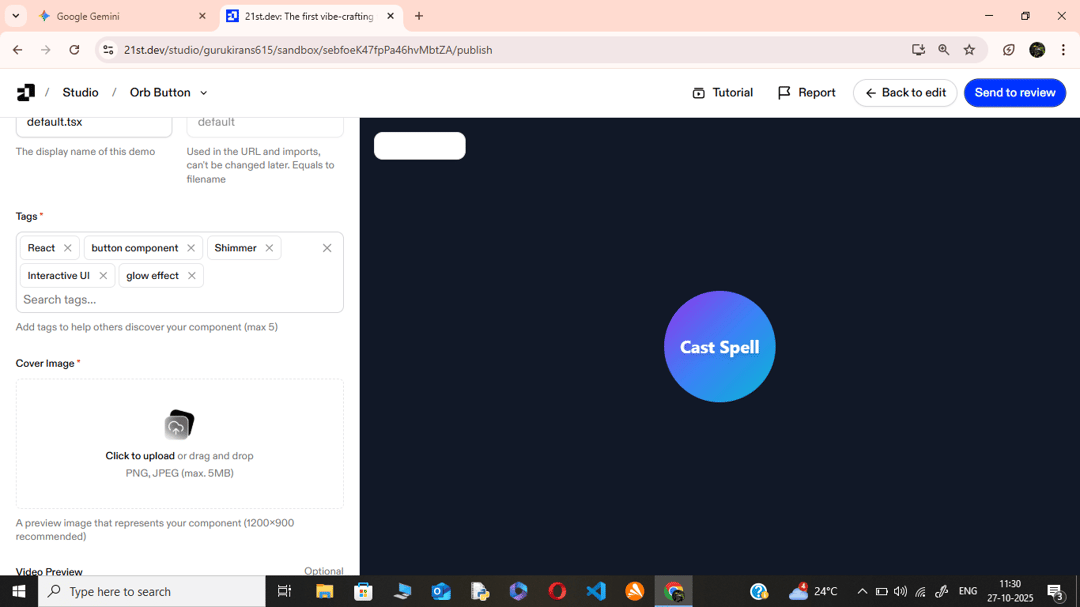Viewport: 1080px width, 607px height.
Task: Click the ENG language indicator
Action: (968, 591)
